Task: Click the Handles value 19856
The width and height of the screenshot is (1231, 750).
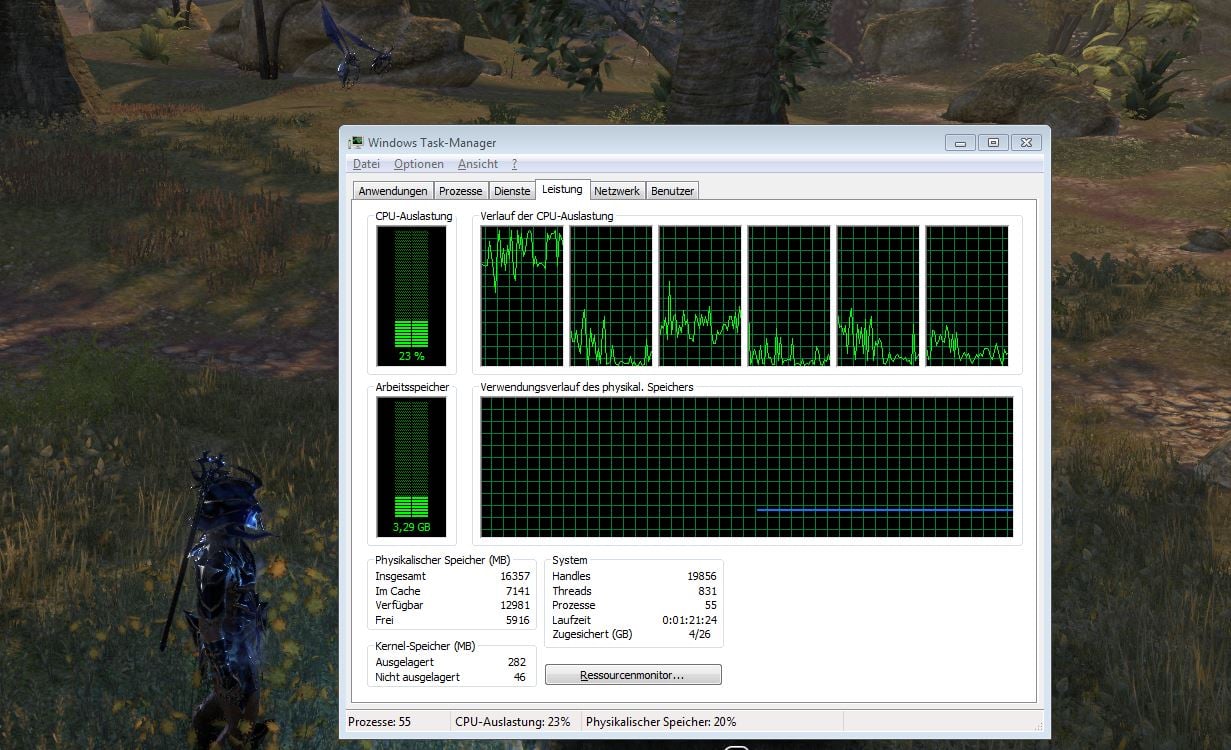Action: [x=701, y=576]
